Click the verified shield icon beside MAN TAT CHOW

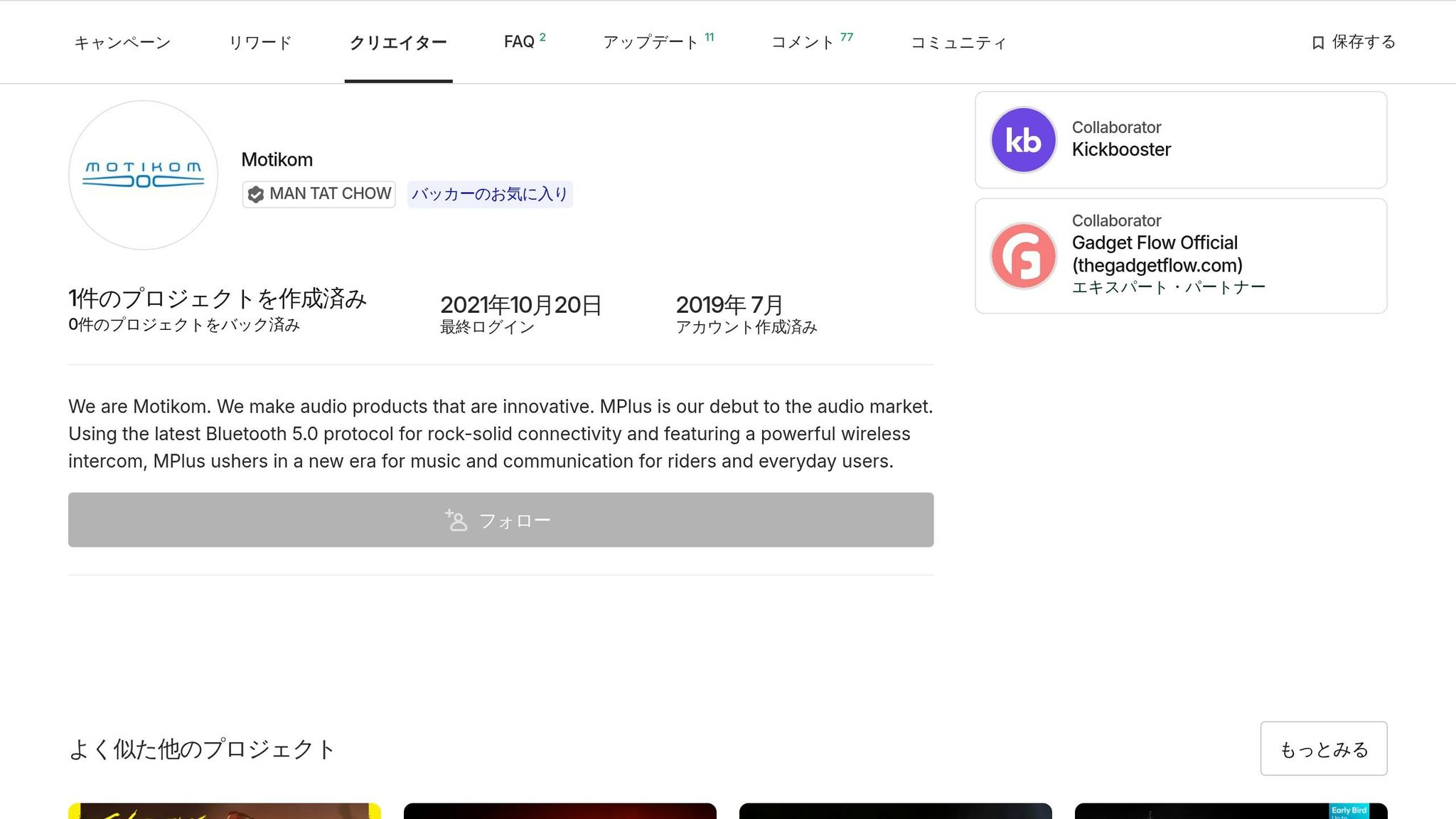tap(255, 194)
